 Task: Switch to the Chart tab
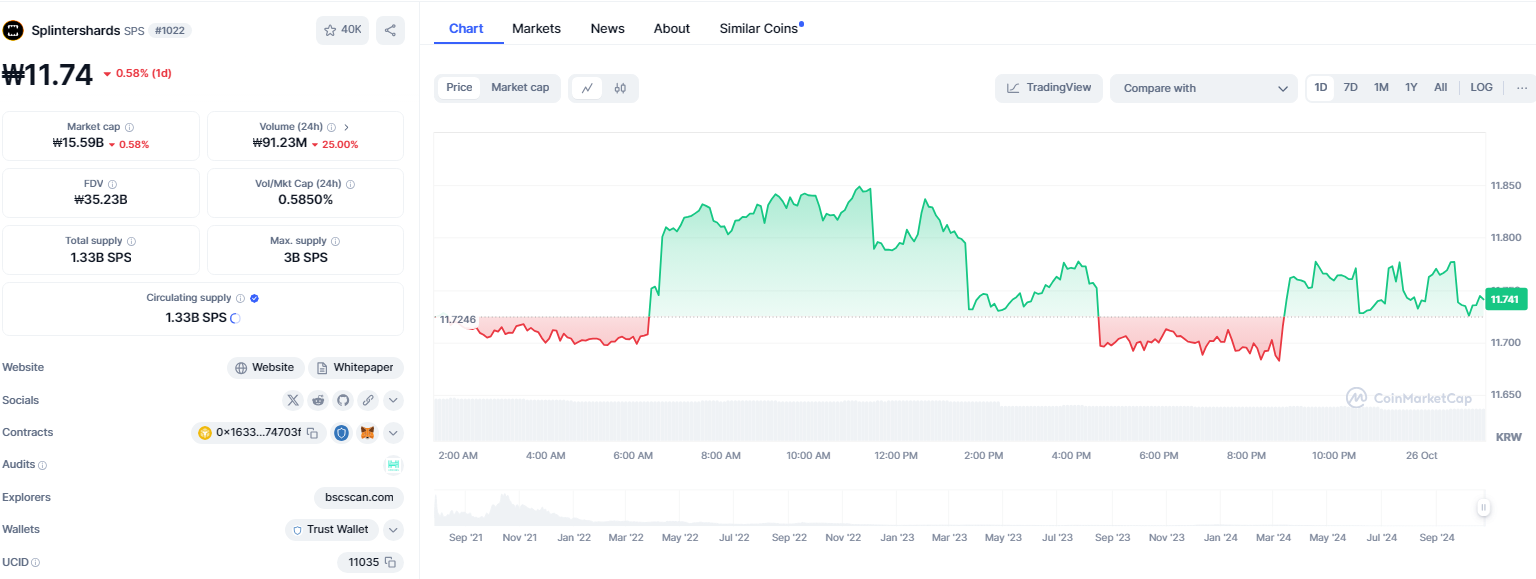coord(466,28)
